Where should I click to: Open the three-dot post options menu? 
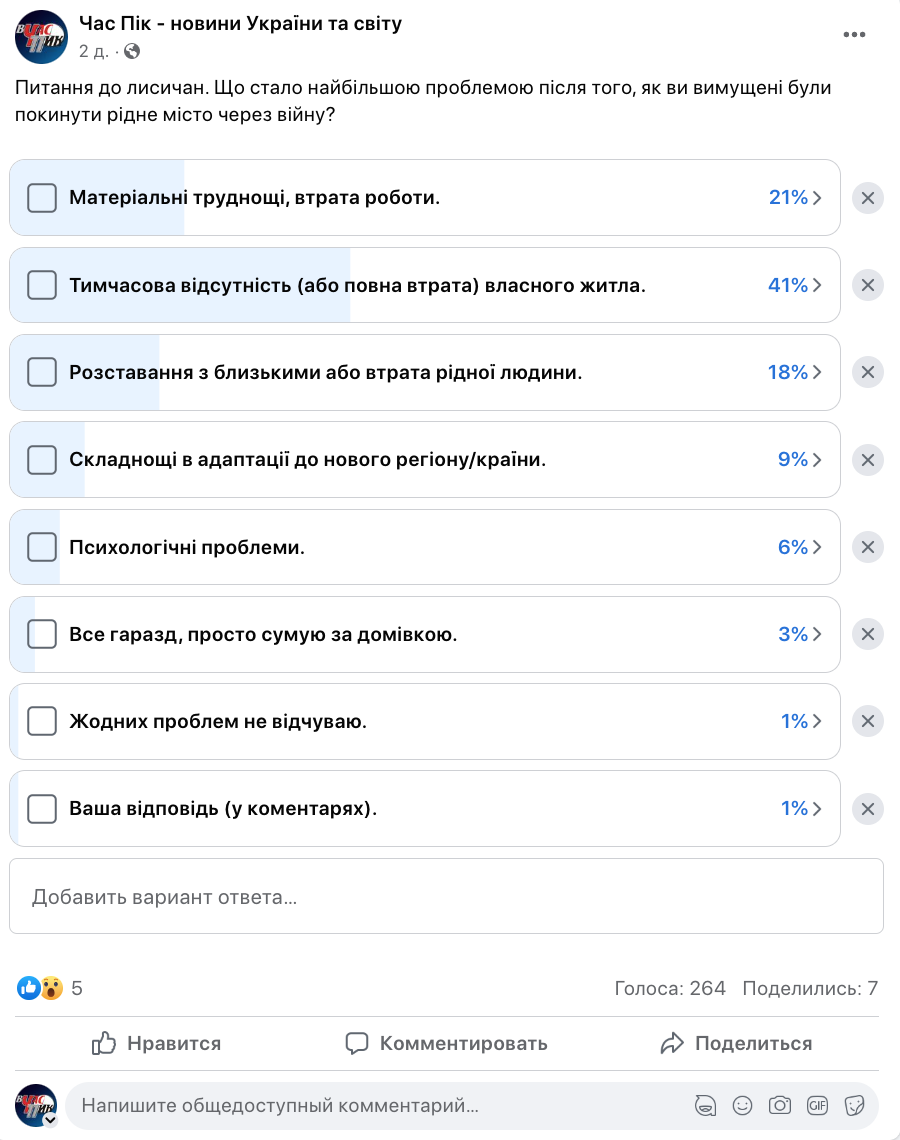(x=854, y=34)
